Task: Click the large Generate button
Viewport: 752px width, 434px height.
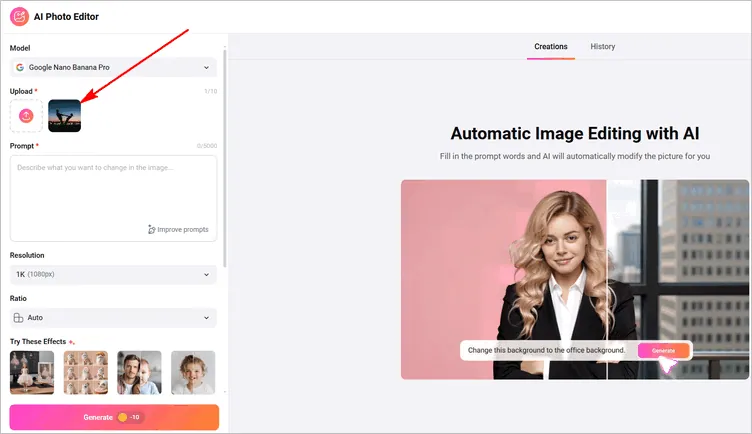Action: pyautogui.click(x=114, y=417)
